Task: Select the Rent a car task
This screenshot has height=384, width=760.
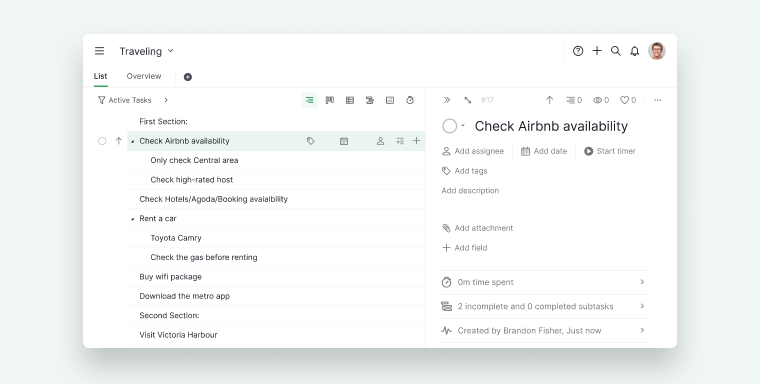Action: 276,219
